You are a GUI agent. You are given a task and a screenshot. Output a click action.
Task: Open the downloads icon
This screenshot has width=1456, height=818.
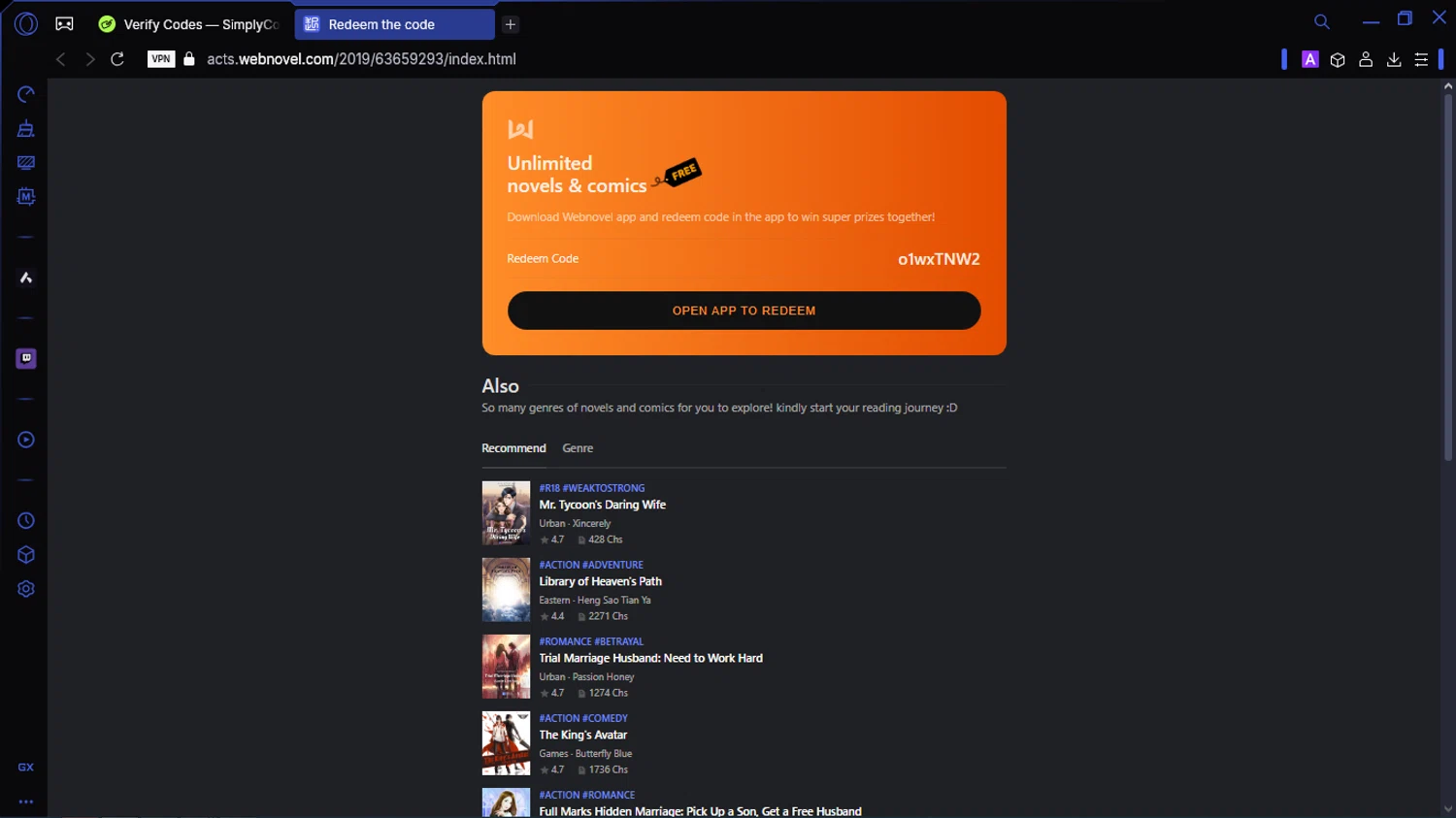point(1394,59)
